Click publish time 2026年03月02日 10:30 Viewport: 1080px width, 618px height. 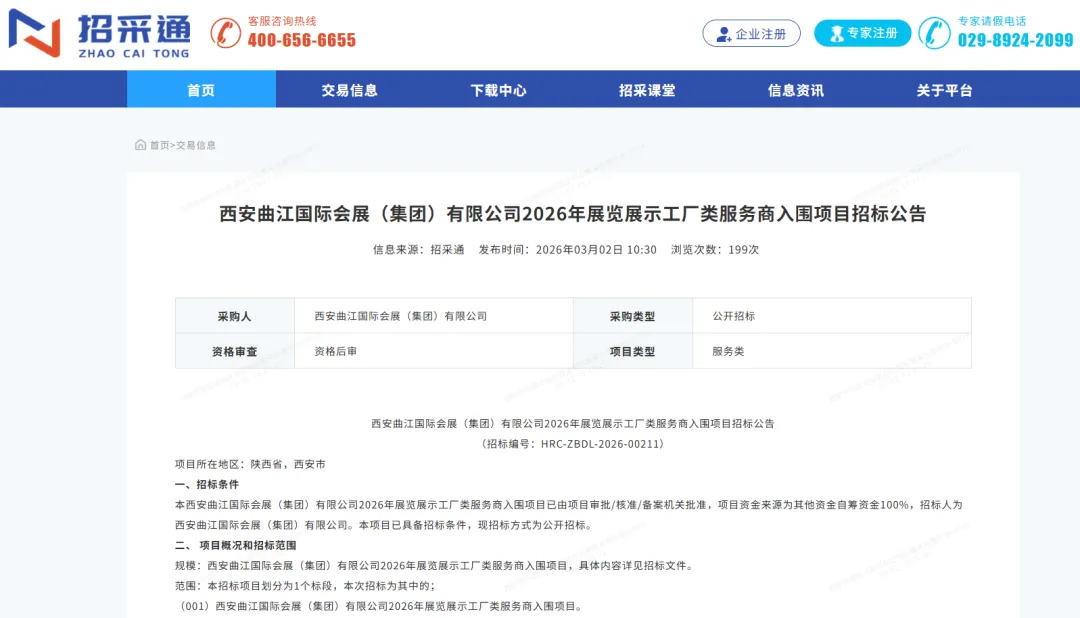tap(568, 249)
